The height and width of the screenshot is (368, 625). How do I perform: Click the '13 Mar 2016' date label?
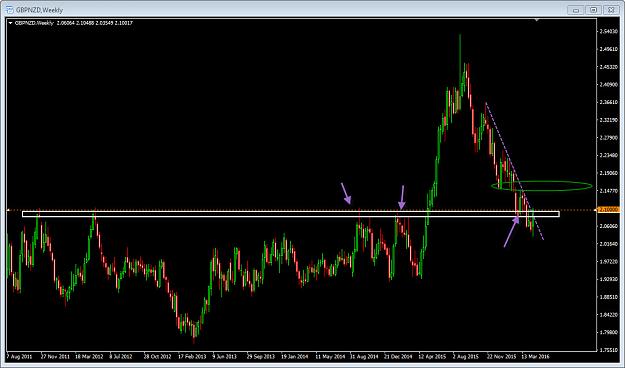pos(535,356)
